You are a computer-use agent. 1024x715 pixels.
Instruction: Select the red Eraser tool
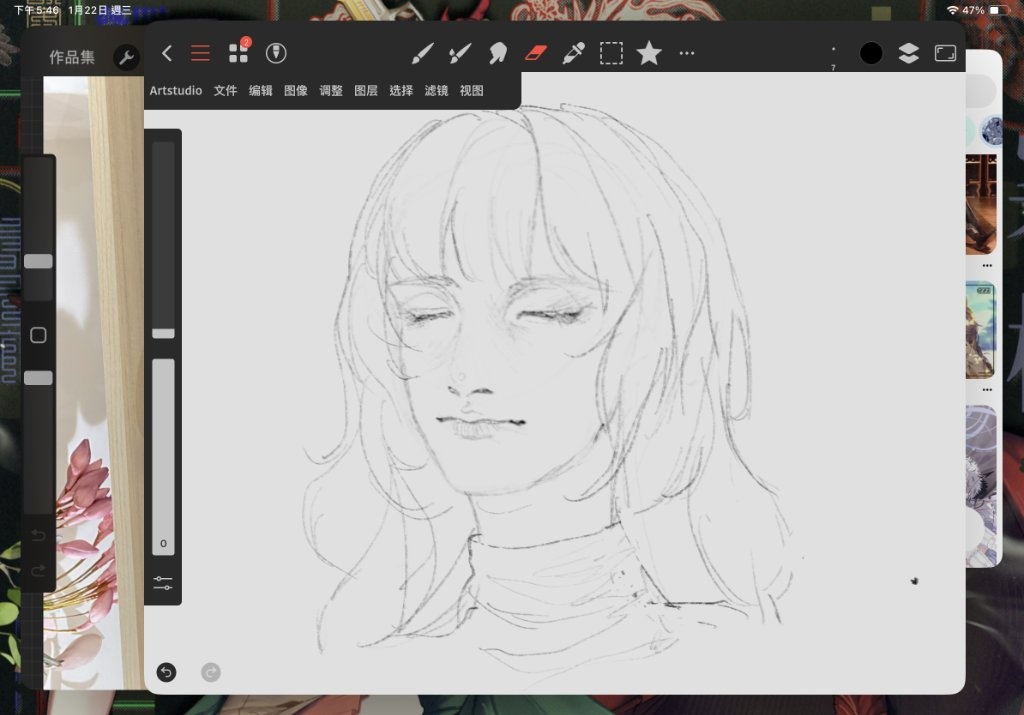536,53
